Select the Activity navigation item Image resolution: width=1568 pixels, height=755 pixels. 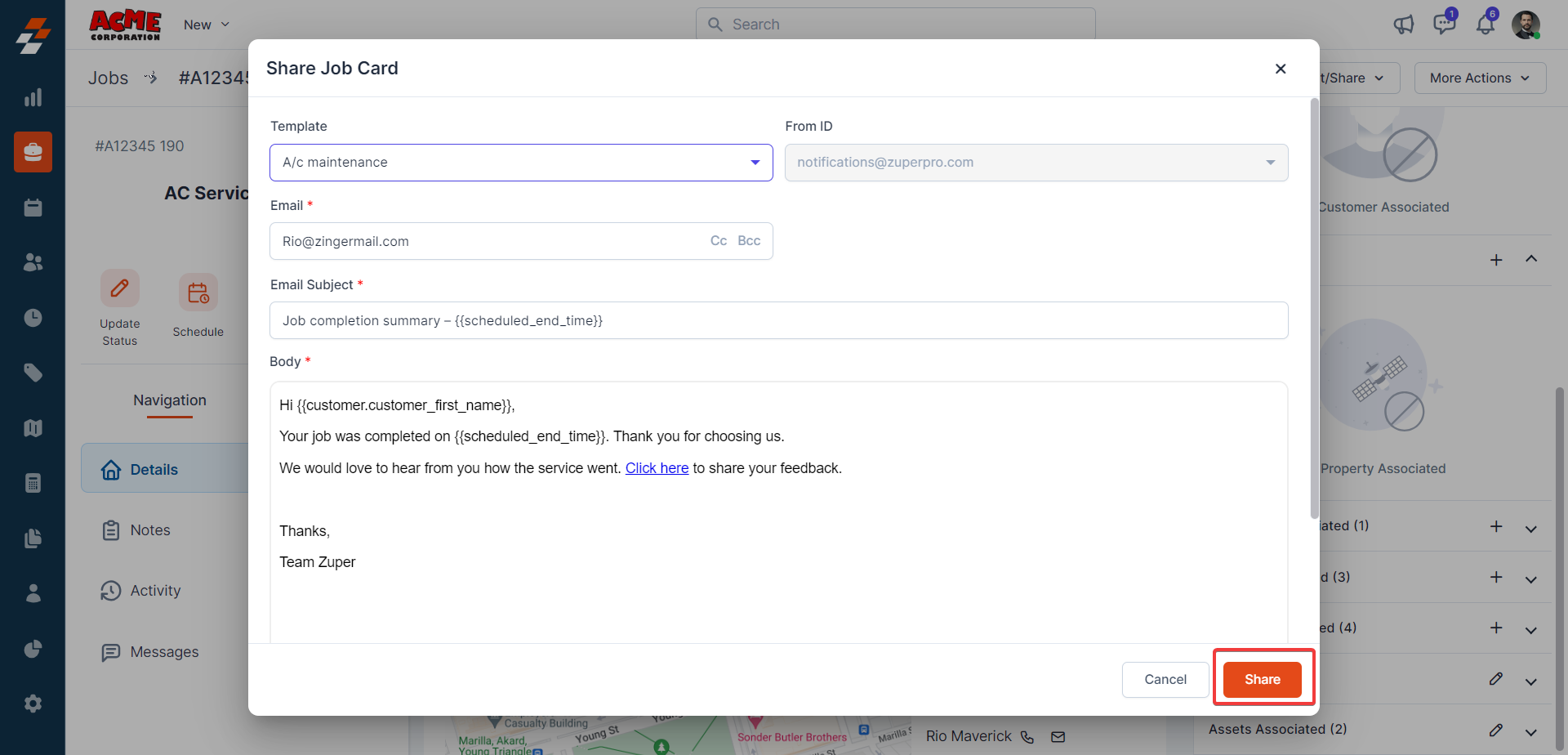coord(155,591)
